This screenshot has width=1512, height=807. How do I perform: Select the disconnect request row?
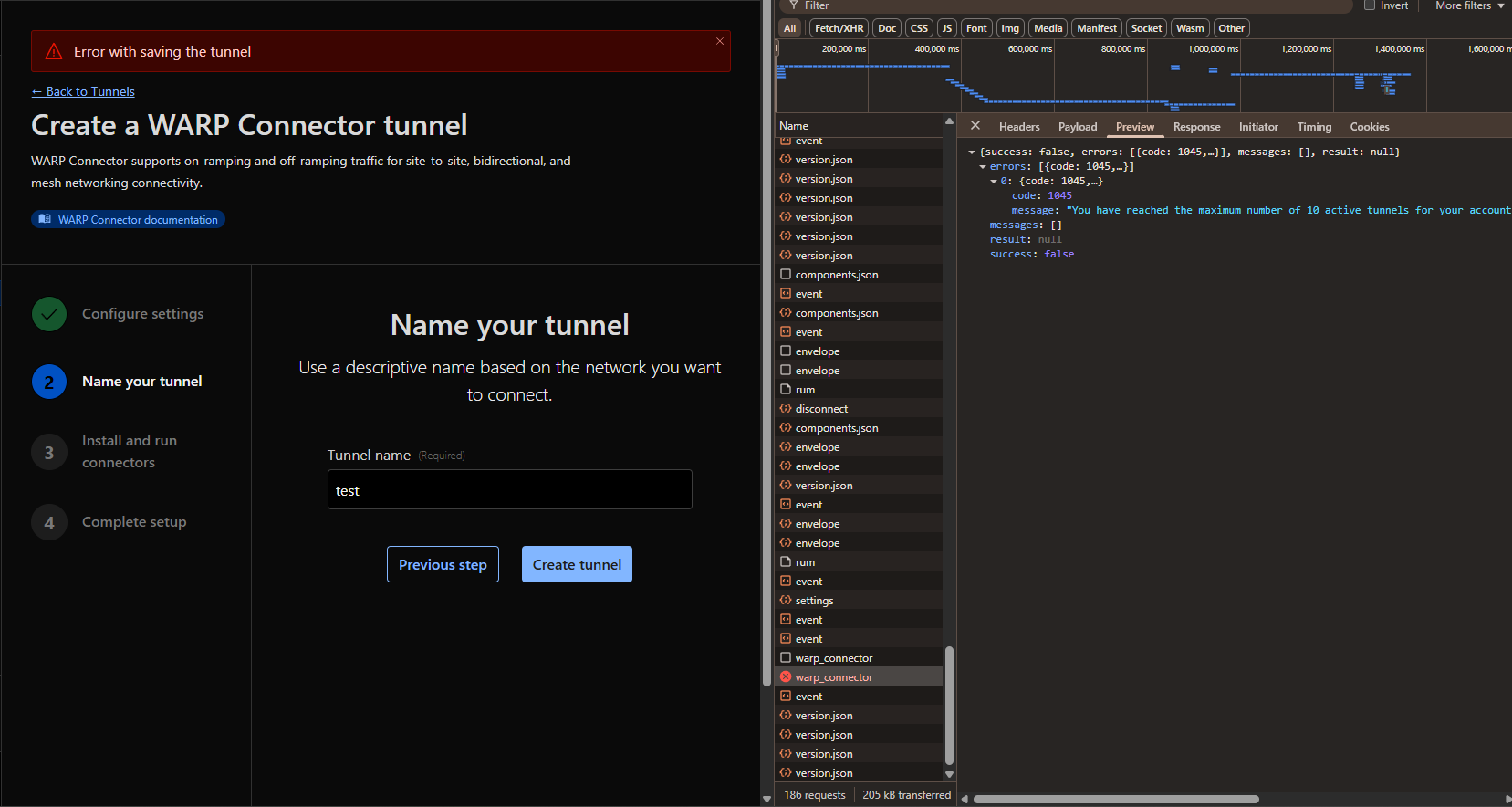(x=859, y=408)
